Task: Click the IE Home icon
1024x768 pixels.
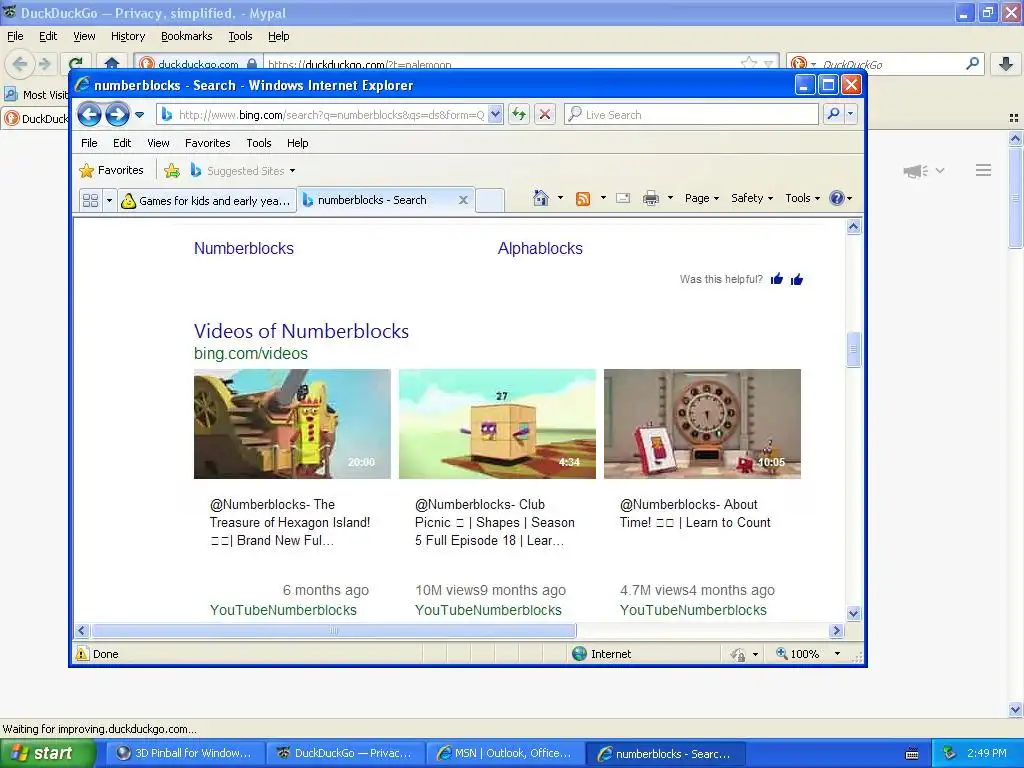Action: click(x=541, y=198)
